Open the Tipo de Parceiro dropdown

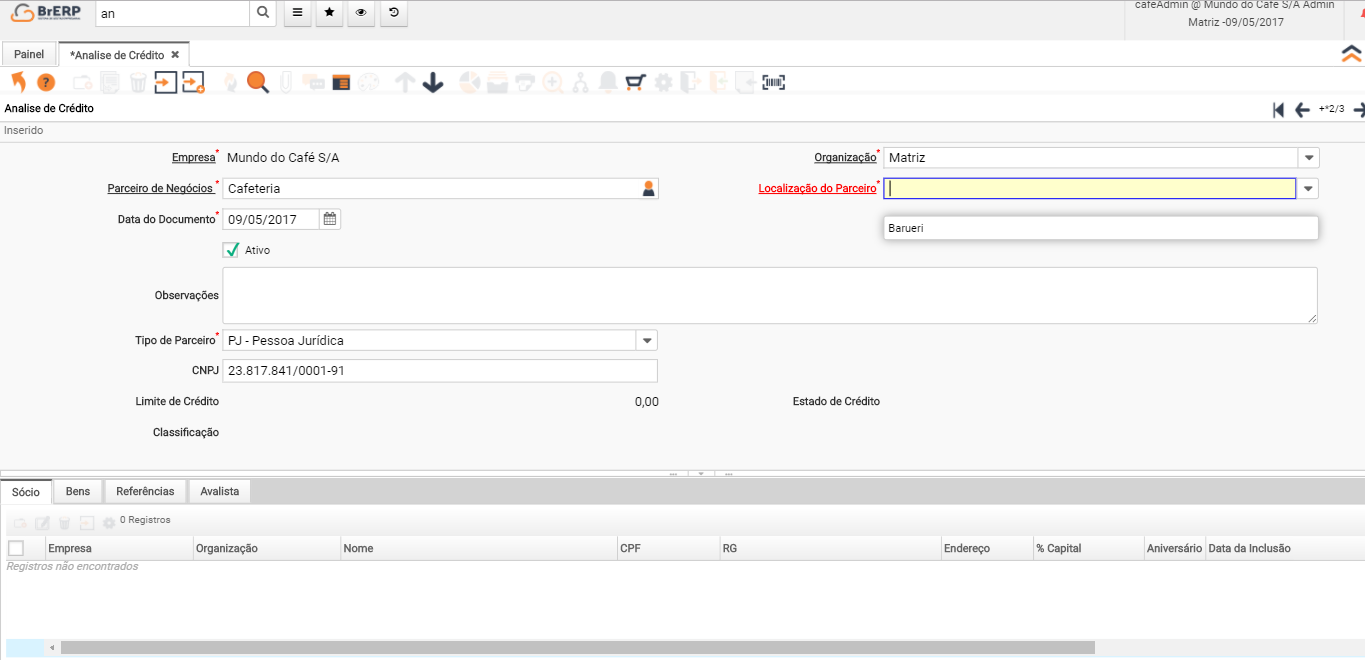(647, 341)
